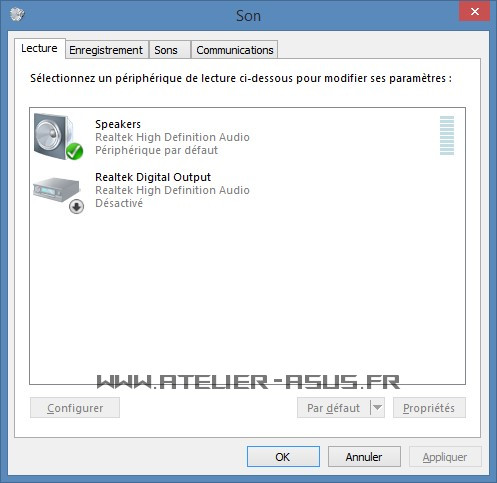Confirm with the OK button
The image size is (497, 483).
tap(283, 457)
